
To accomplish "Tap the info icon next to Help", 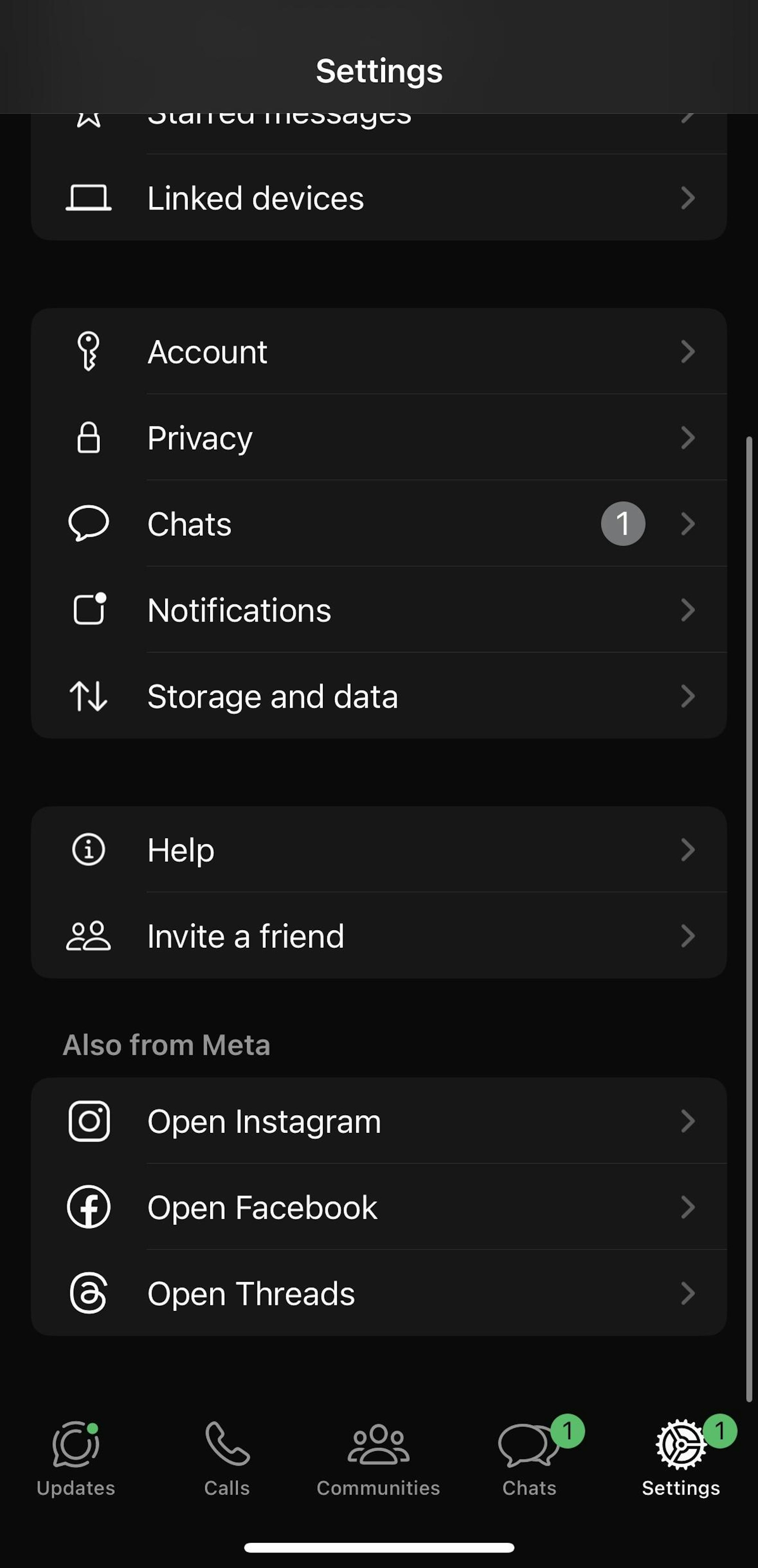I will tap(89, 849).
